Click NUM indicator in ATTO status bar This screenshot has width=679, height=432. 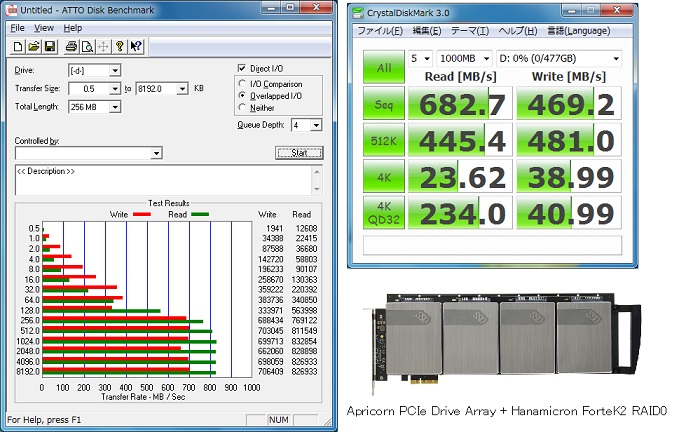click(278, 419)
